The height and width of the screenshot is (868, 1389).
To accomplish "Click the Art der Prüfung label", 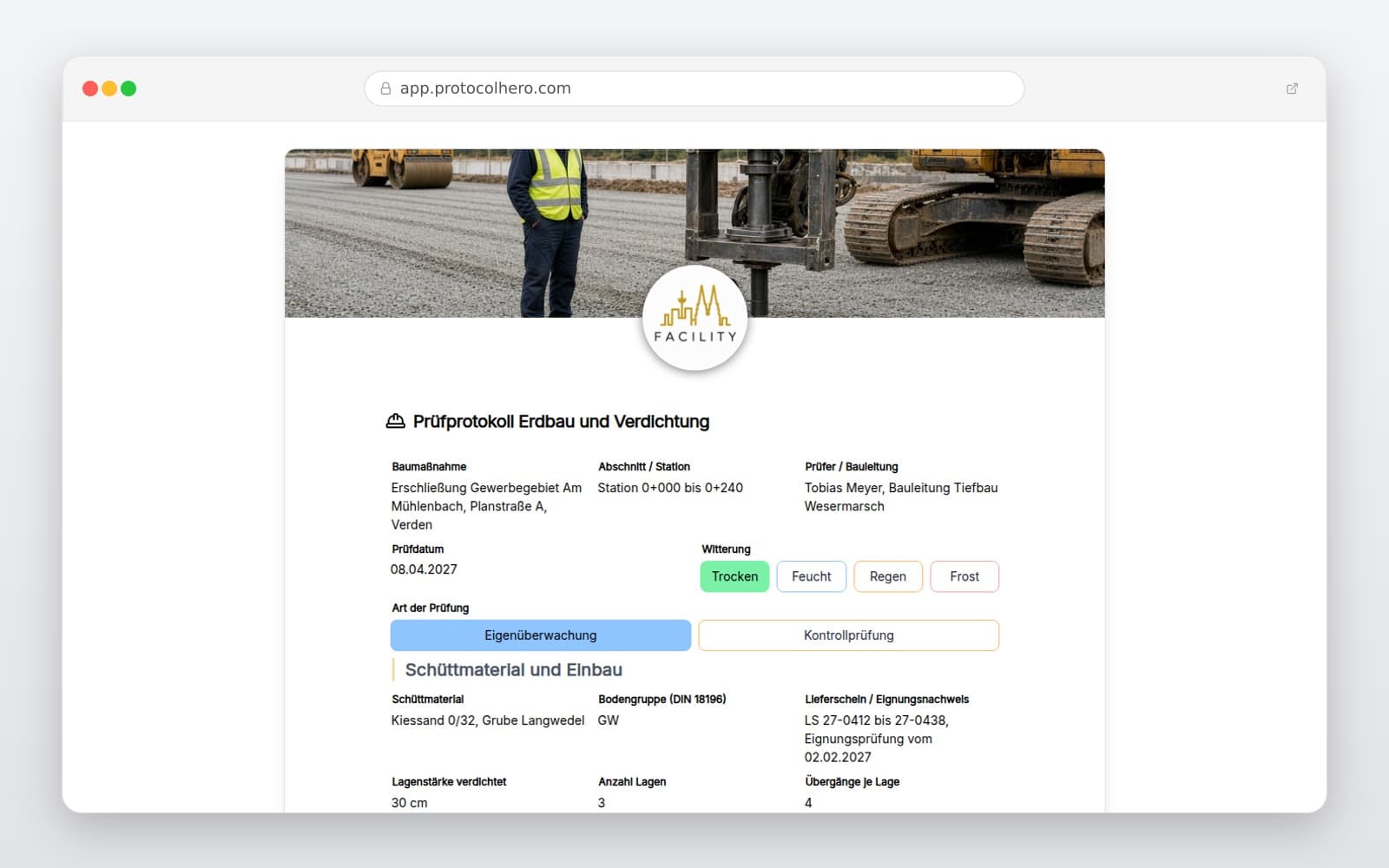I will (430, 608).
